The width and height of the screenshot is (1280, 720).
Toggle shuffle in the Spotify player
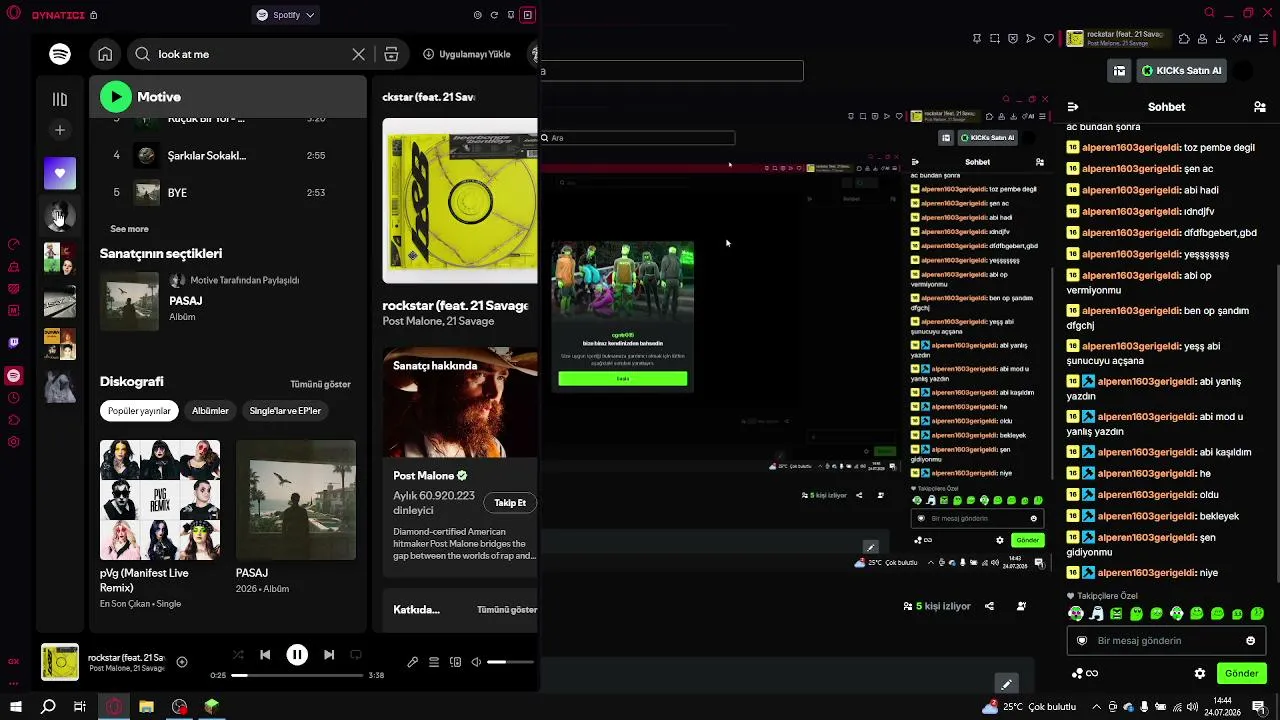[x=237, y=655]
